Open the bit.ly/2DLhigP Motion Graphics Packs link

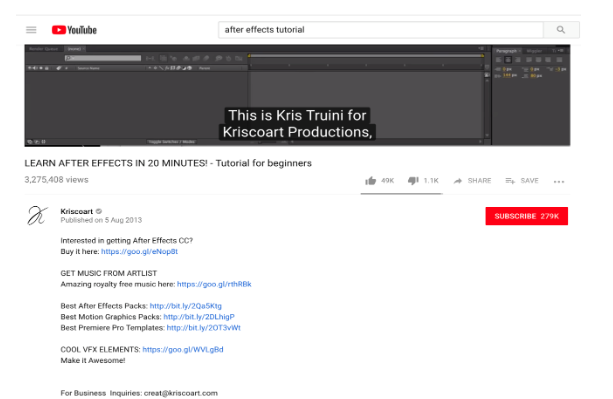tap(199, 317)
